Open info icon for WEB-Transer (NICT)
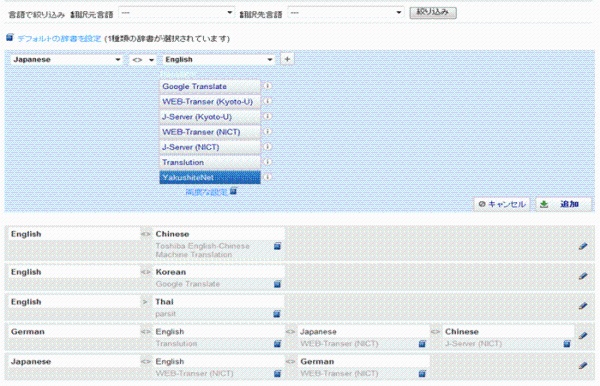 tap(268, 132)
